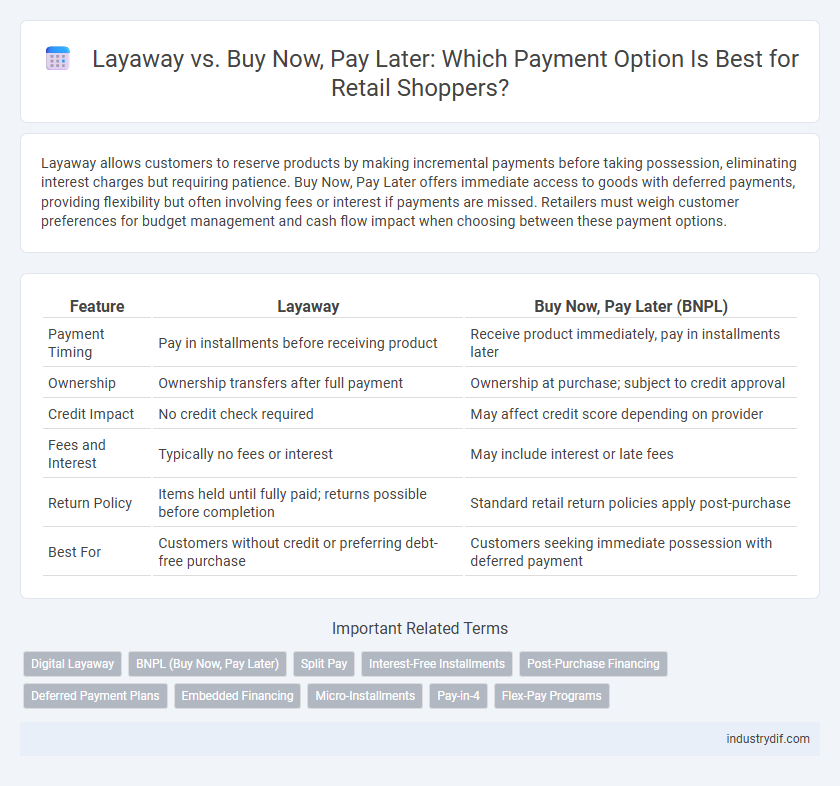Click the Important Related Terms heading
This screenshot has width=840, height=786.
tap(419, 628)
